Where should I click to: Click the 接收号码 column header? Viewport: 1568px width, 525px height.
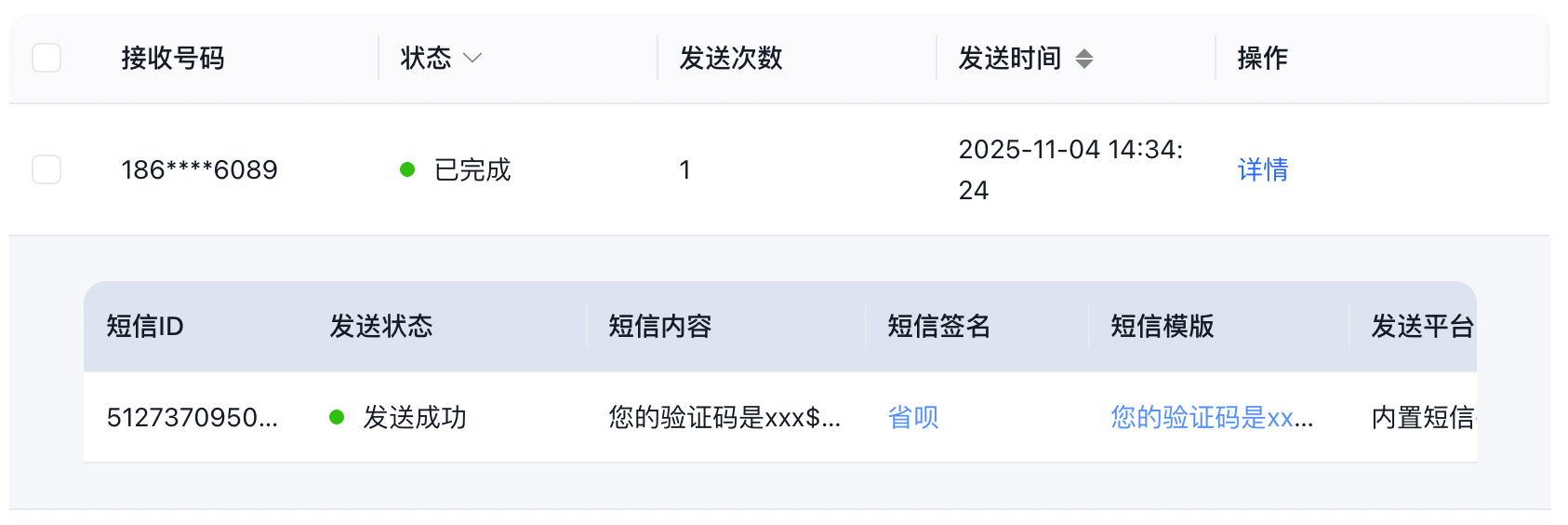tap(173, 59)
